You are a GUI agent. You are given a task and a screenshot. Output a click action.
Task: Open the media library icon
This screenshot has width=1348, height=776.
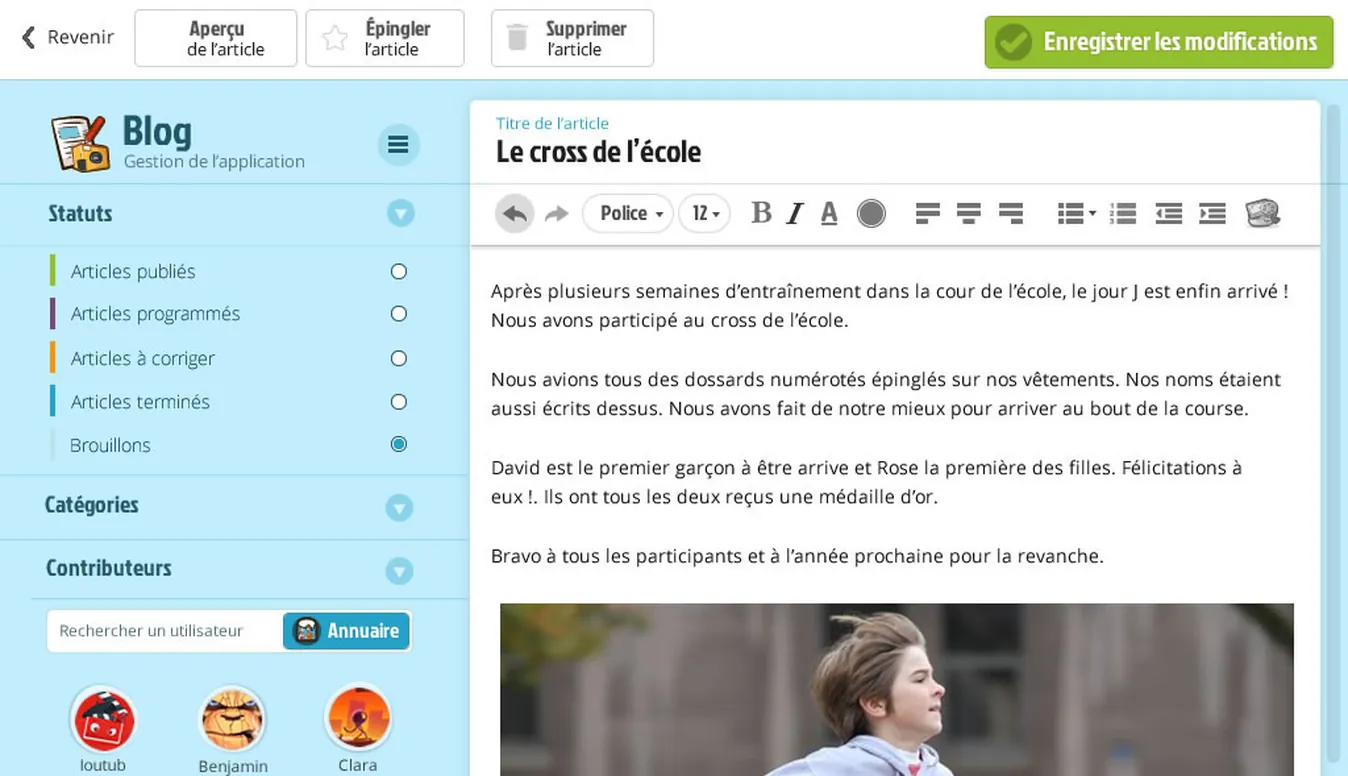pyautogui.click(x=1263, y=213)
